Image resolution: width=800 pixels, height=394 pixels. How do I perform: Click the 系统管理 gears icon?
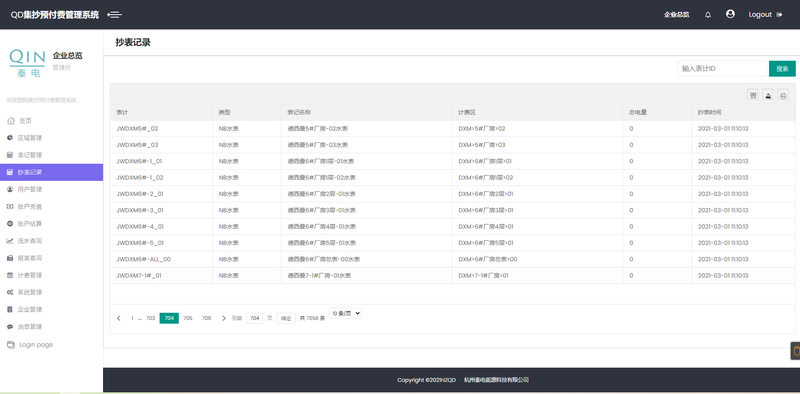(10, 292)
